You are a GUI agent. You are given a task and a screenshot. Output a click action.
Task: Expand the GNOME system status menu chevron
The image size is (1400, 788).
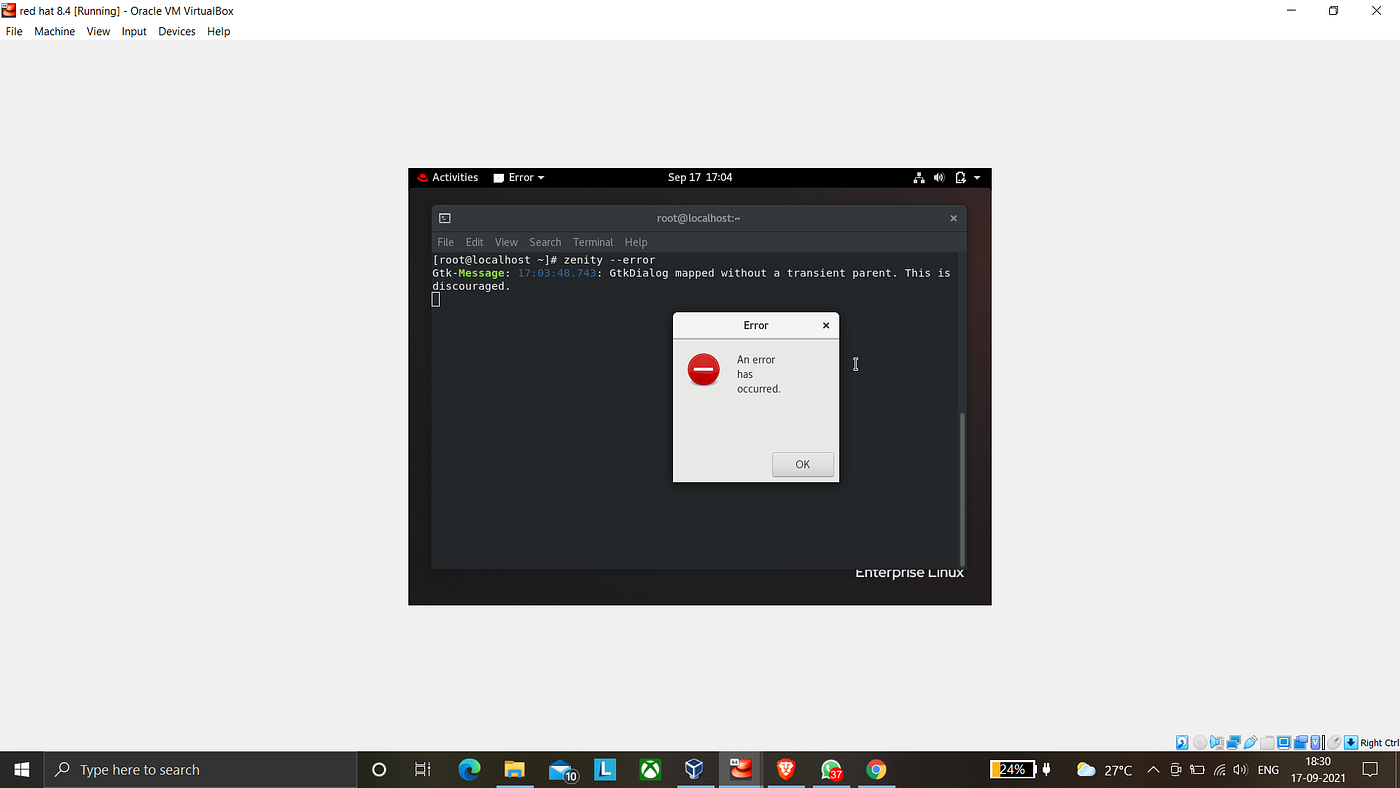(x=977, y=177)
